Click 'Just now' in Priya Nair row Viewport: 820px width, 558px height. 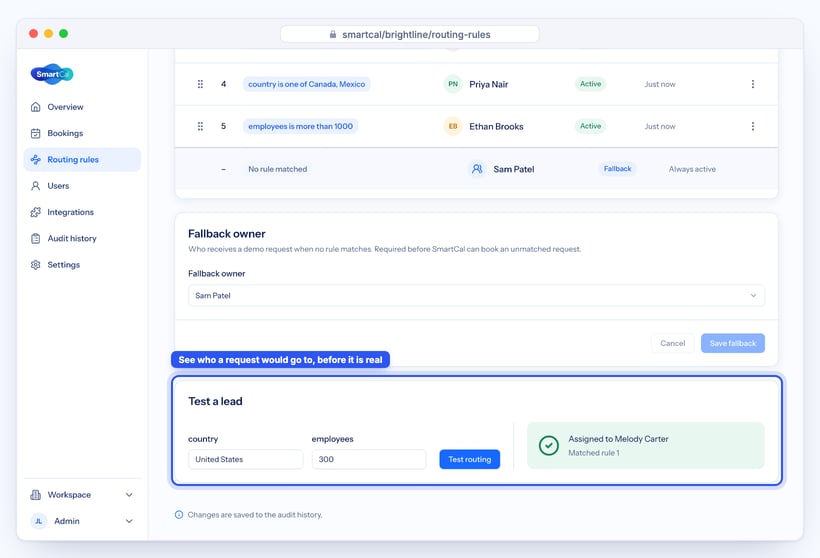659,84
